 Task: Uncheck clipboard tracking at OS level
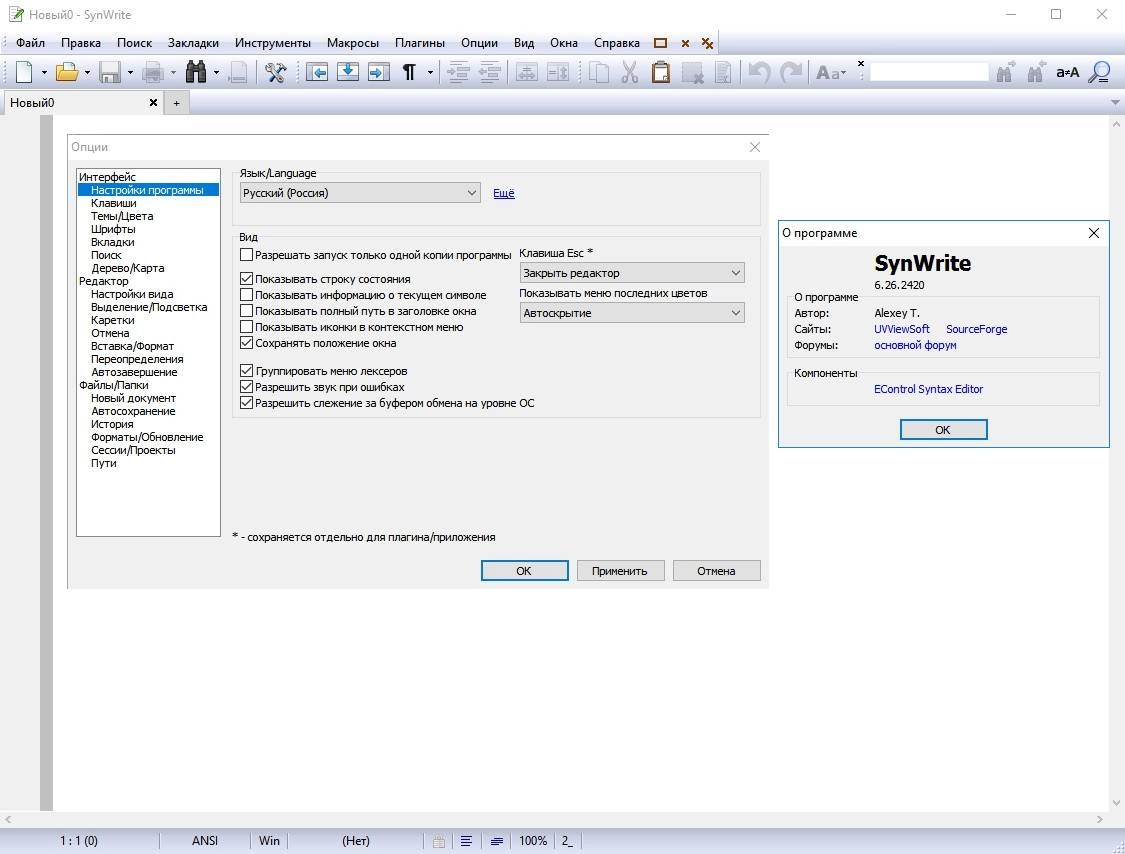click(x=246, y=403)
